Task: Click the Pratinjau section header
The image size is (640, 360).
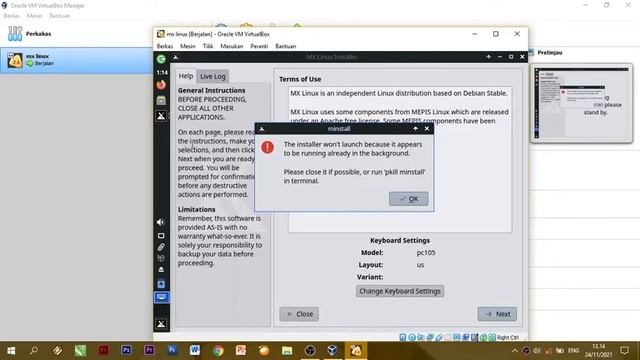Action: point(549,53)
